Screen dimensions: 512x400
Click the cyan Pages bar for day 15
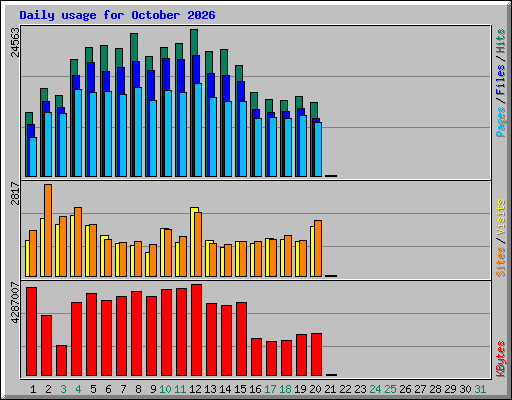(243, 139)
